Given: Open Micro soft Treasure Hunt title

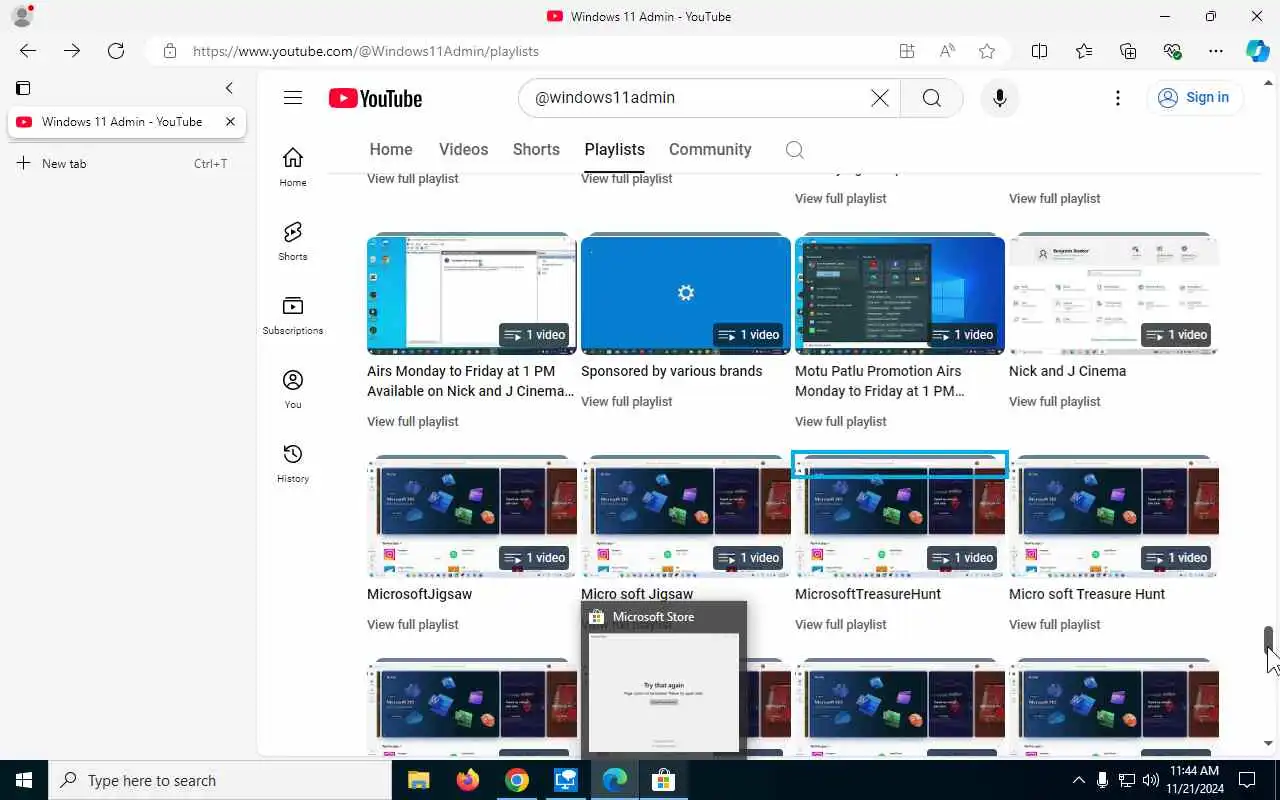Looking at the screenshot, I should pyautogui.click(x=1087, y=594).
